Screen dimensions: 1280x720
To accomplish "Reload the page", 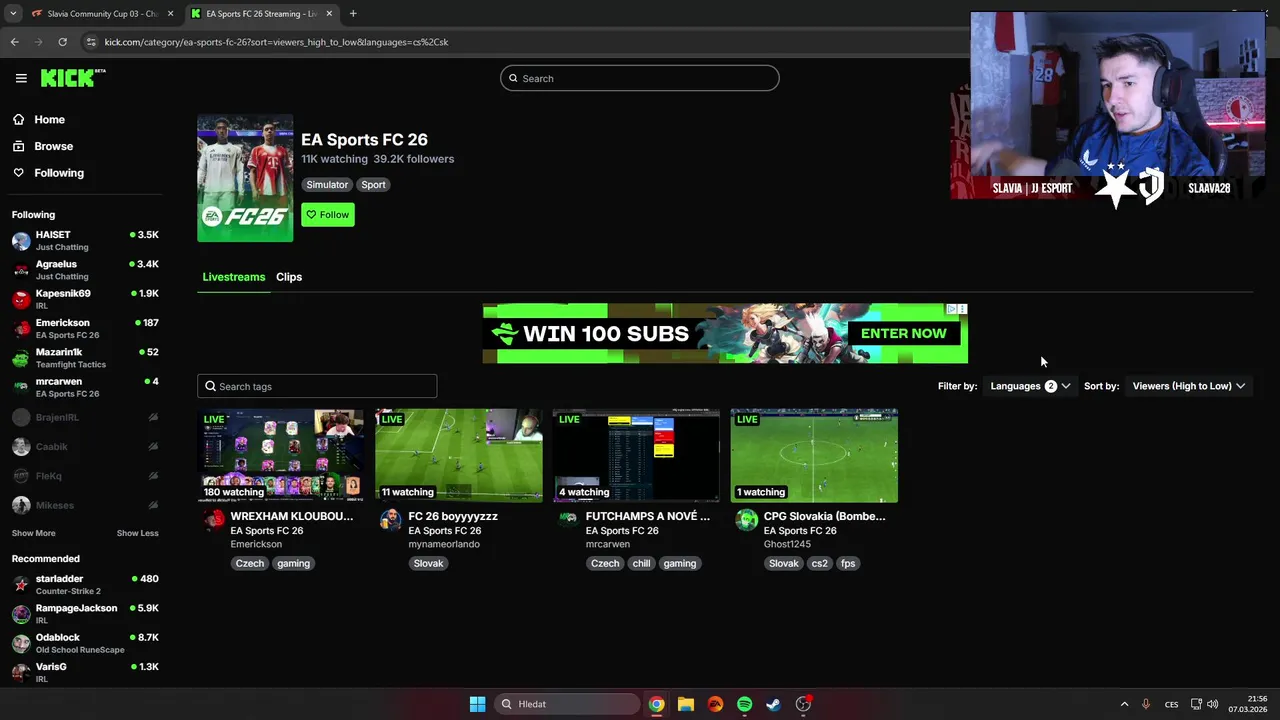I will point(62,42).
